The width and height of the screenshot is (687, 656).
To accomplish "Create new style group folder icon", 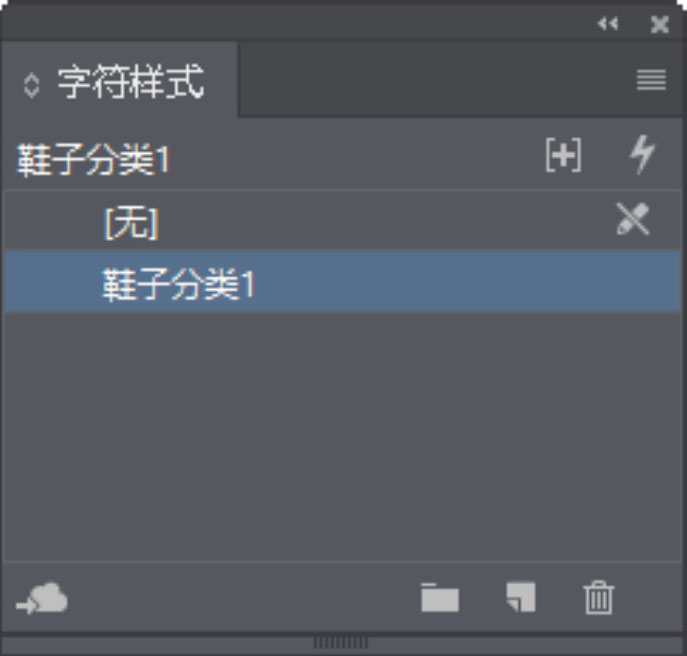I will [x=439, y=597].
